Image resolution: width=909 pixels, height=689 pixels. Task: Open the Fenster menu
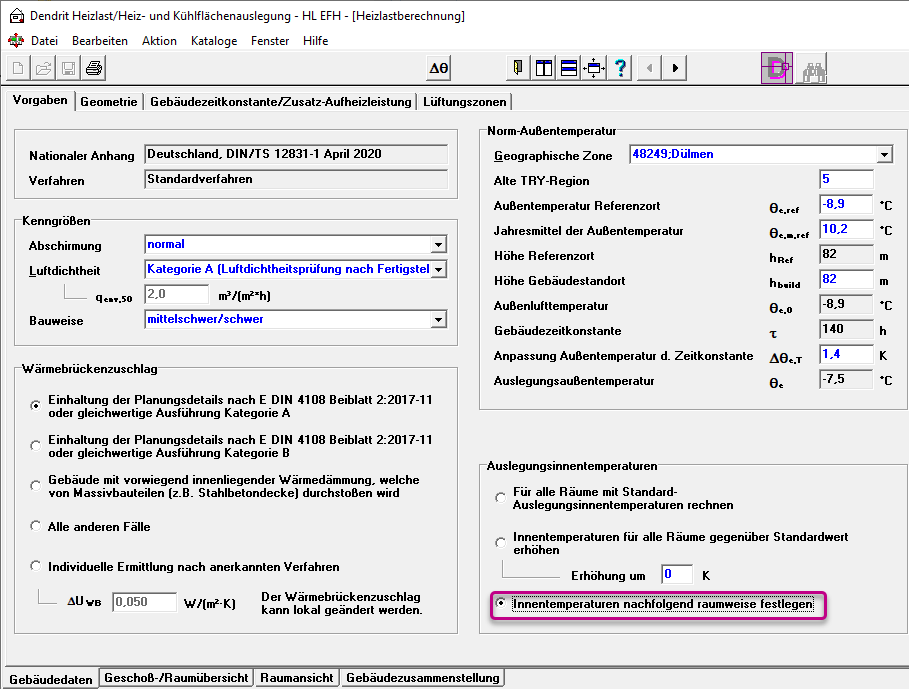pyautogui.click(x=270, y=41)
